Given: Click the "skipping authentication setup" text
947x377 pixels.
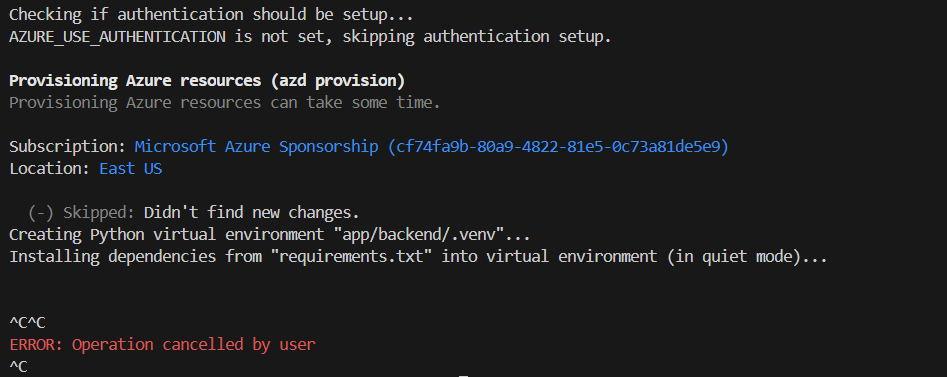Looking at the screenshot, I should [477, 37].
